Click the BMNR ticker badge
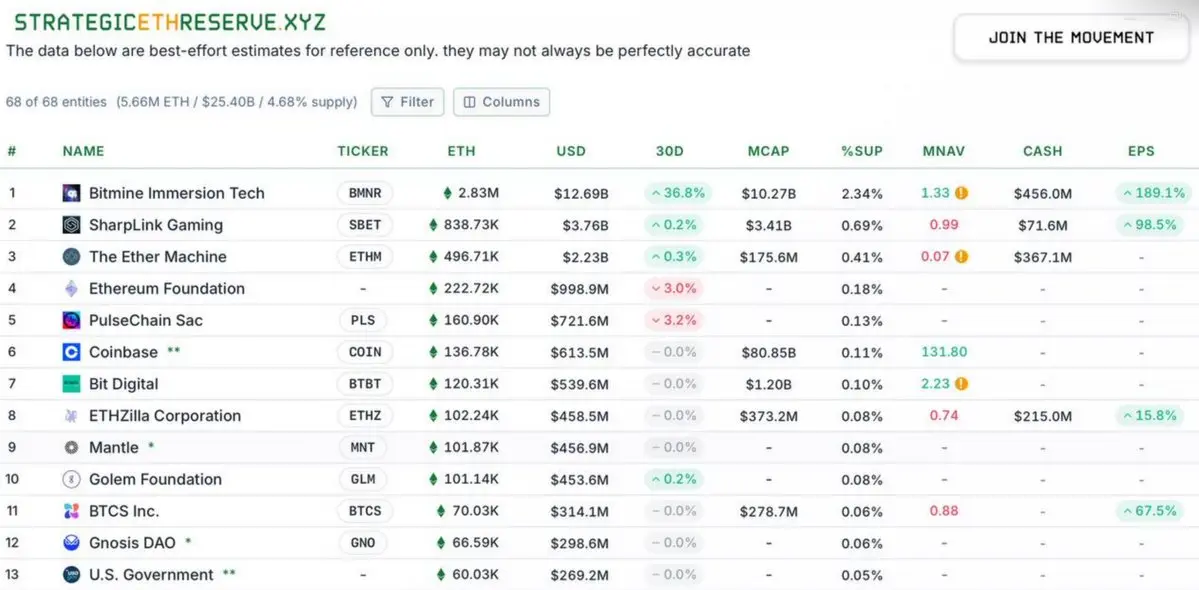 click(x=365, y=193)
